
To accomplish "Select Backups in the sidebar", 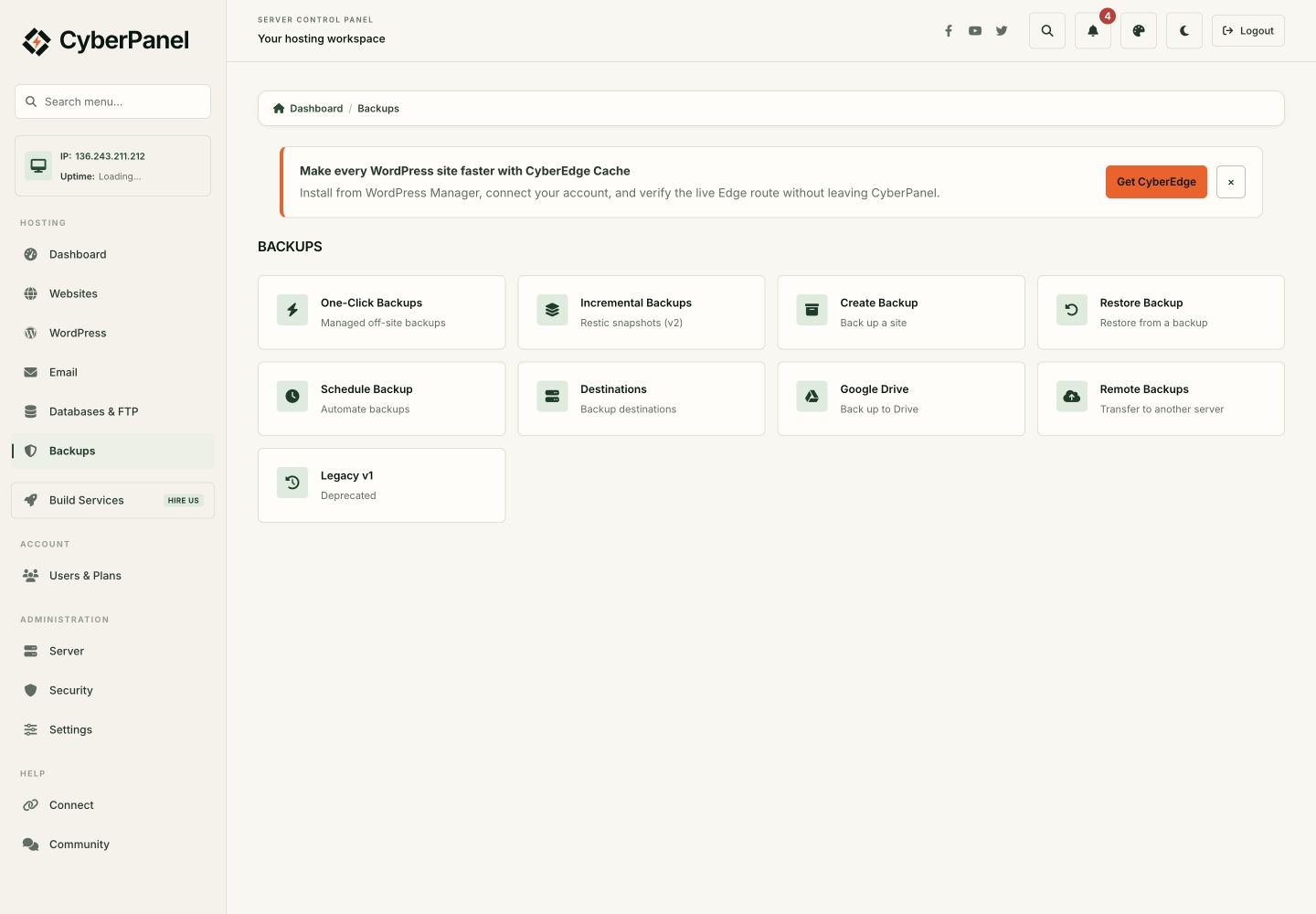I will [x=112, y=451].
